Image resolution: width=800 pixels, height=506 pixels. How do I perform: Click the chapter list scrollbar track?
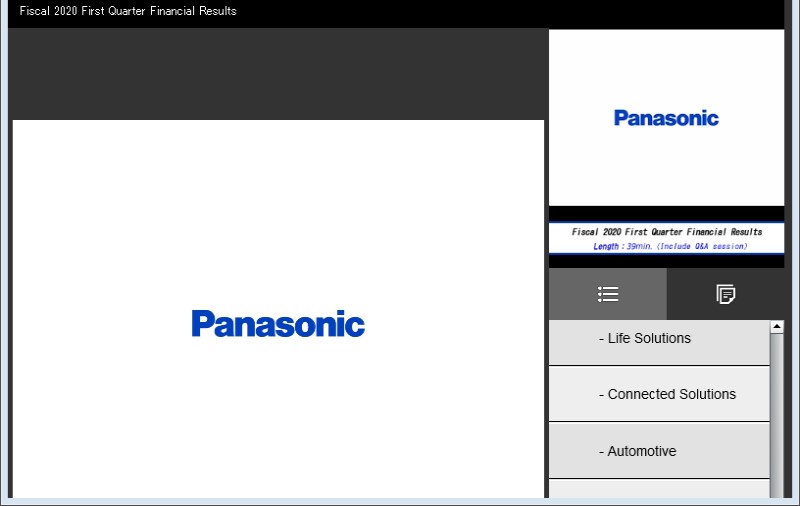pos(777,416)
